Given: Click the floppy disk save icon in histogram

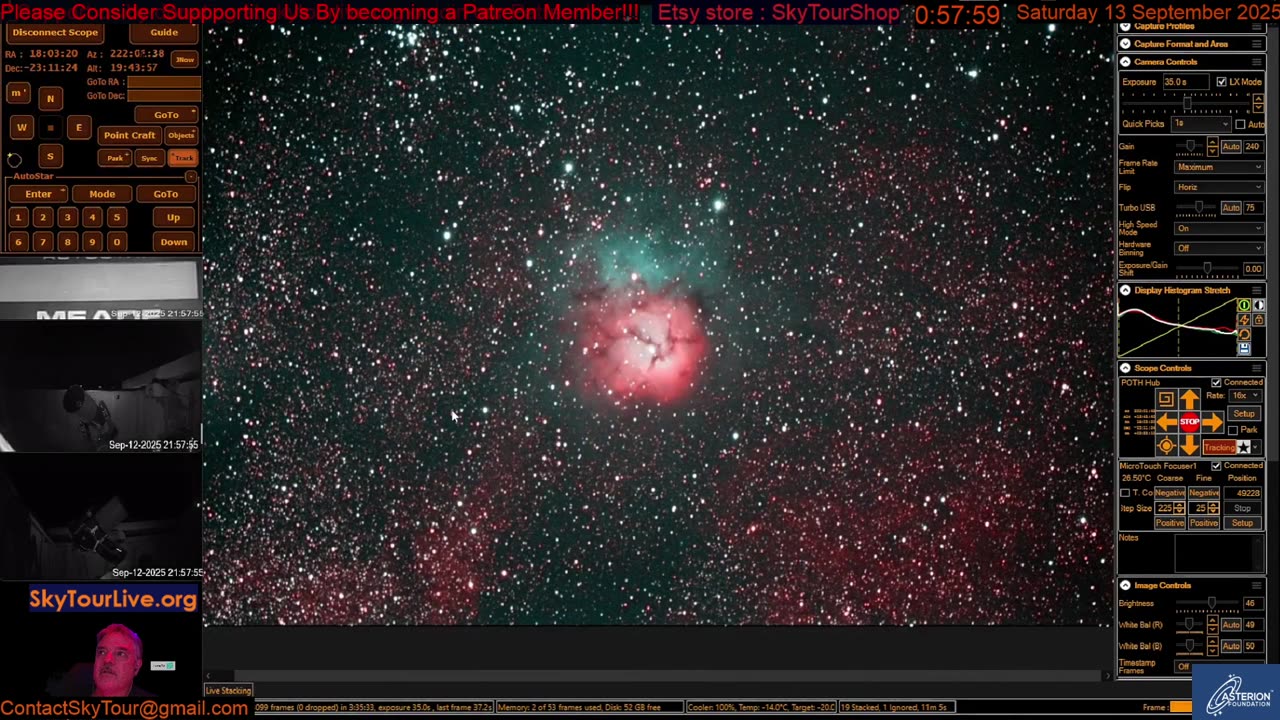Looking at the screenshot, I should (1244, 348).
